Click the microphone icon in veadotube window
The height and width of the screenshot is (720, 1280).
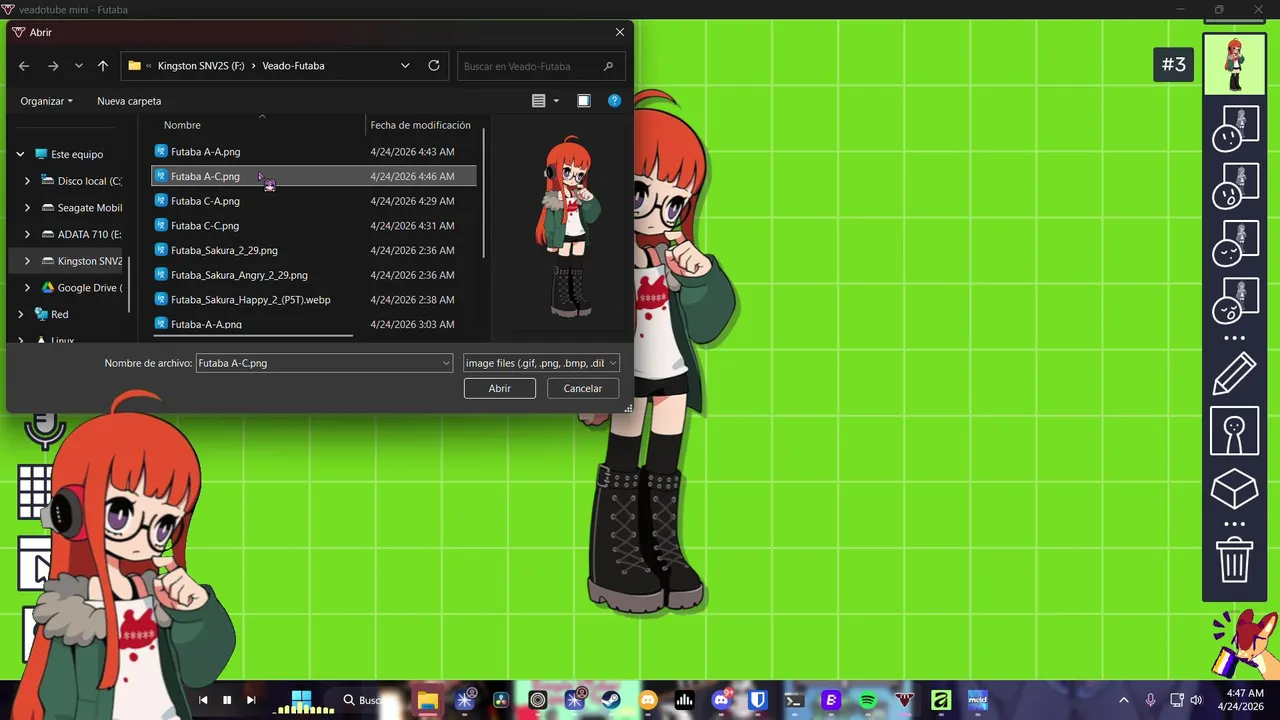coord(43,430)
